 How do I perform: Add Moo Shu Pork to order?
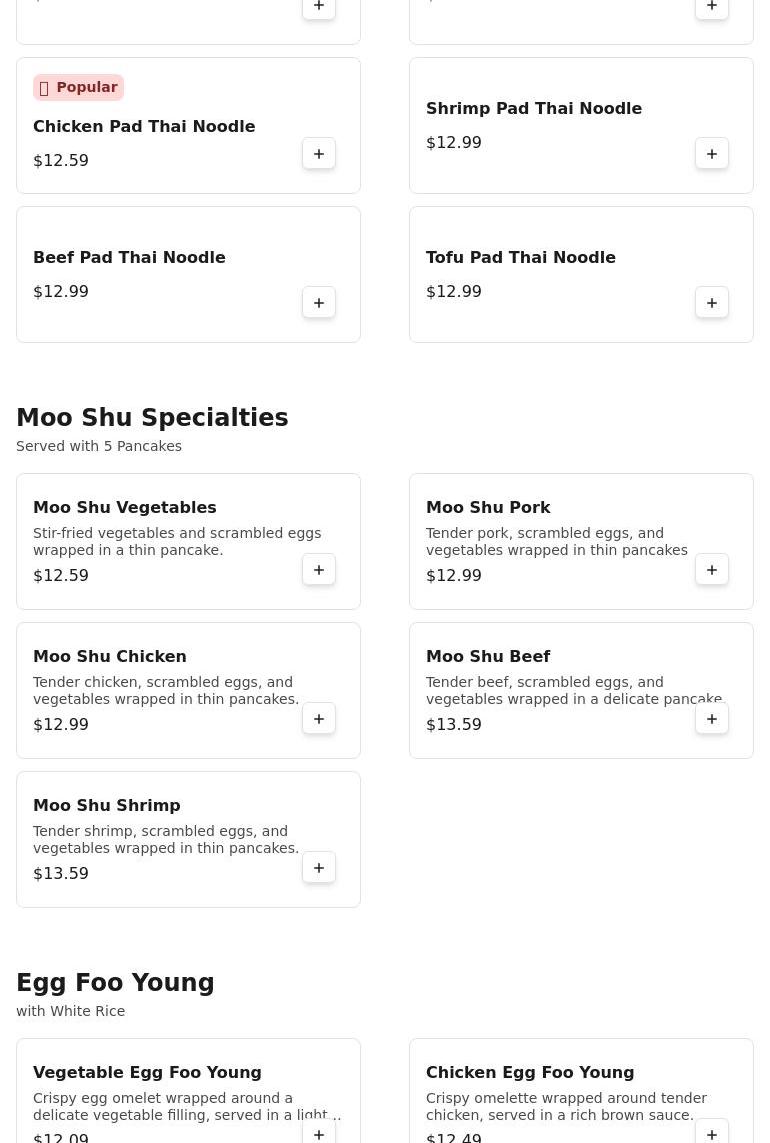[712, 570]
